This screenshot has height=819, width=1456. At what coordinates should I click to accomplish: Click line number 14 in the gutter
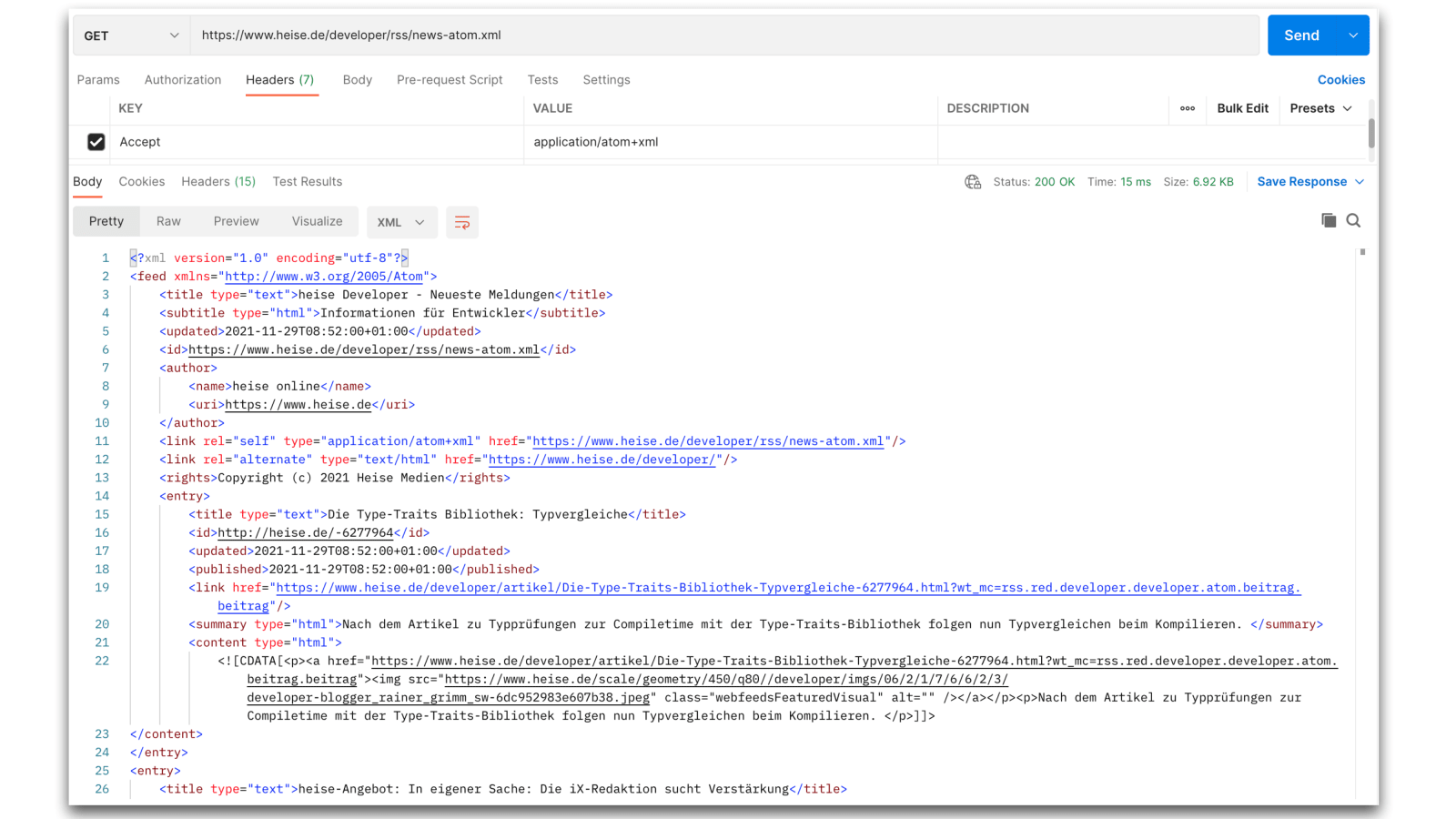102,496
